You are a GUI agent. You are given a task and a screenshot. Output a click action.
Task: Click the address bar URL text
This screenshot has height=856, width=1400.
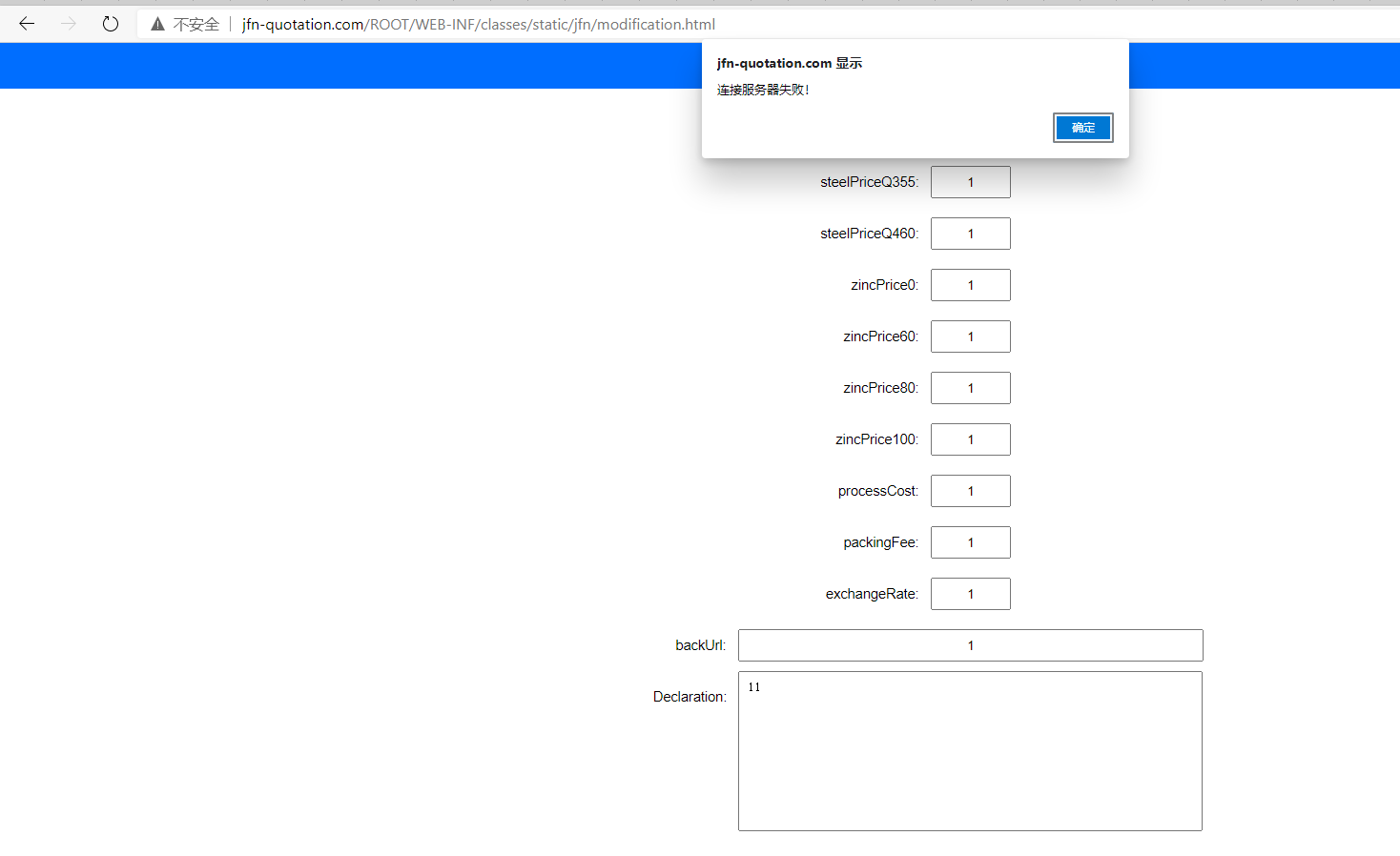coord(478,25)
